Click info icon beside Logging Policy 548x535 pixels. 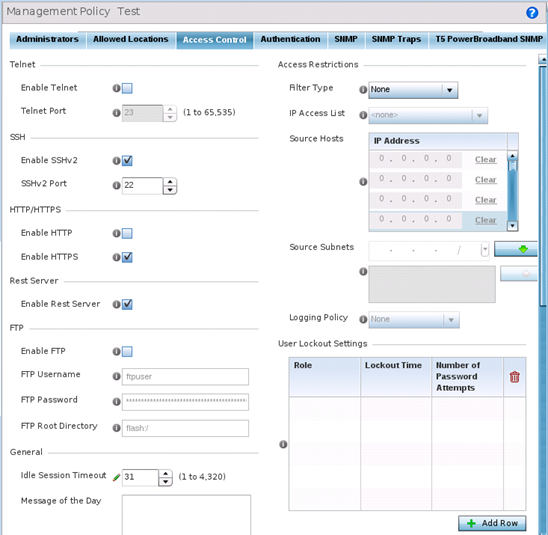coord(363,319)
